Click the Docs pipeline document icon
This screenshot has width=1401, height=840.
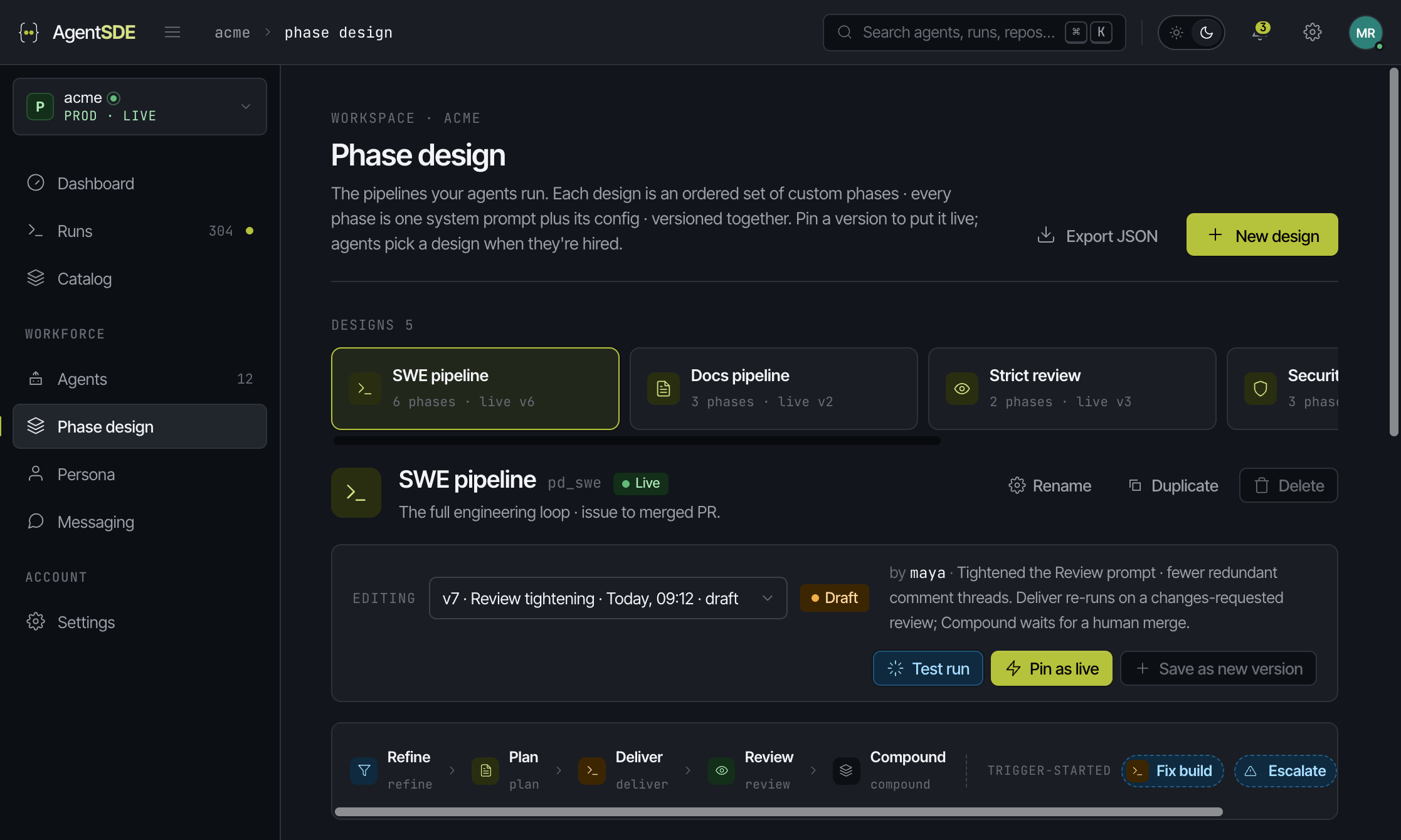coord(663,389)
